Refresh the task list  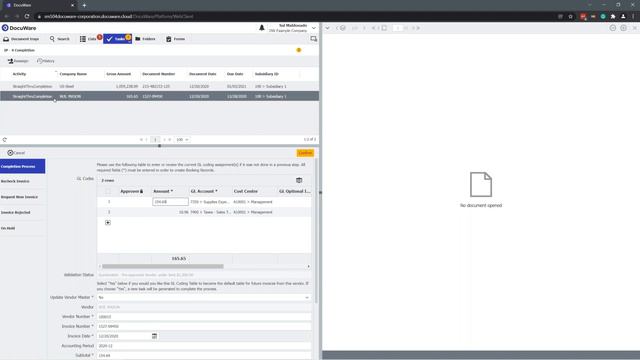[x=4, y=140]
